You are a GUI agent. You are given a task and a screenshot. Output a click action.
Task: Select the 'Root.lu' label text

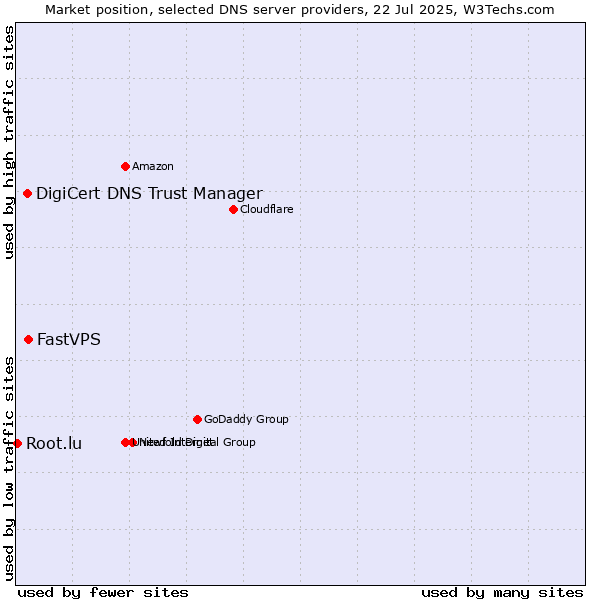tap(54, 444)
